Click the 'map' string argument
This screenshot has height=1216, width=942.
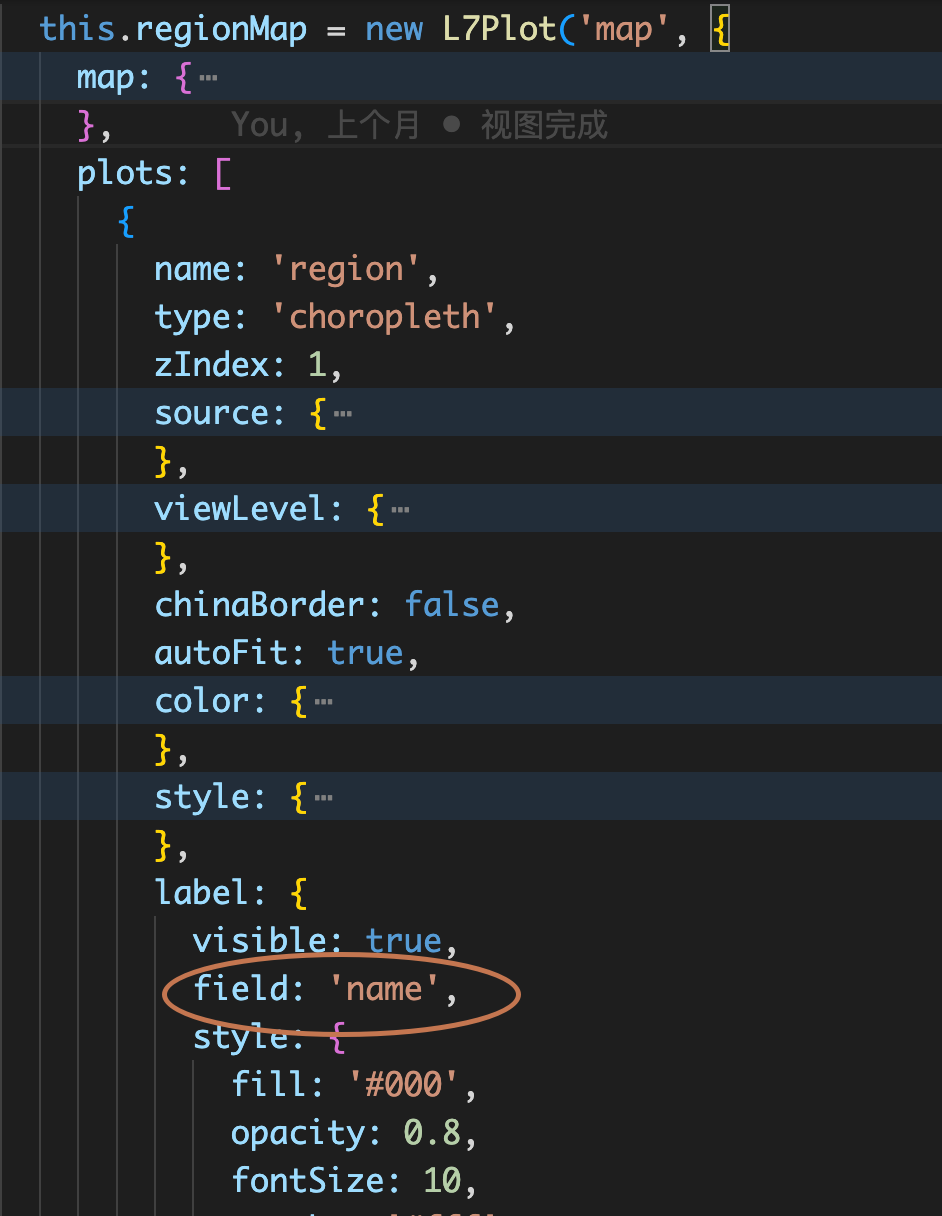[625, 29]
